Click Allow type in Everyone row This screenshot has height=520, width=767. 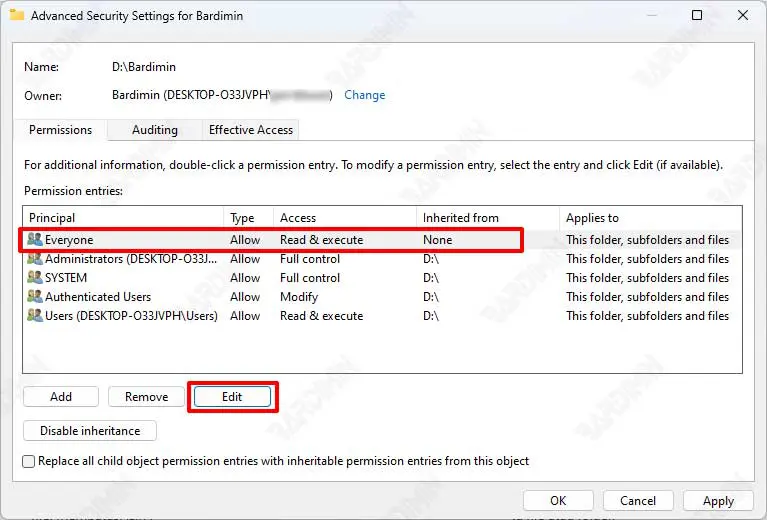click(245, 240)
